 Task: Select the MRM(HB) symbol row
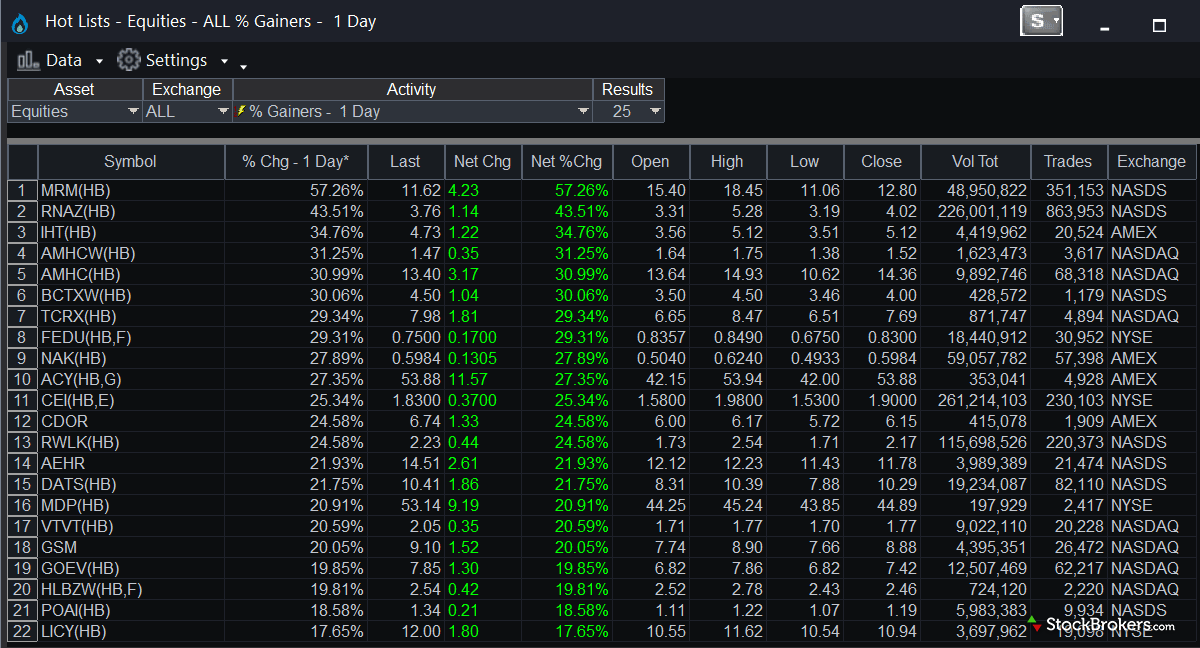78,190
